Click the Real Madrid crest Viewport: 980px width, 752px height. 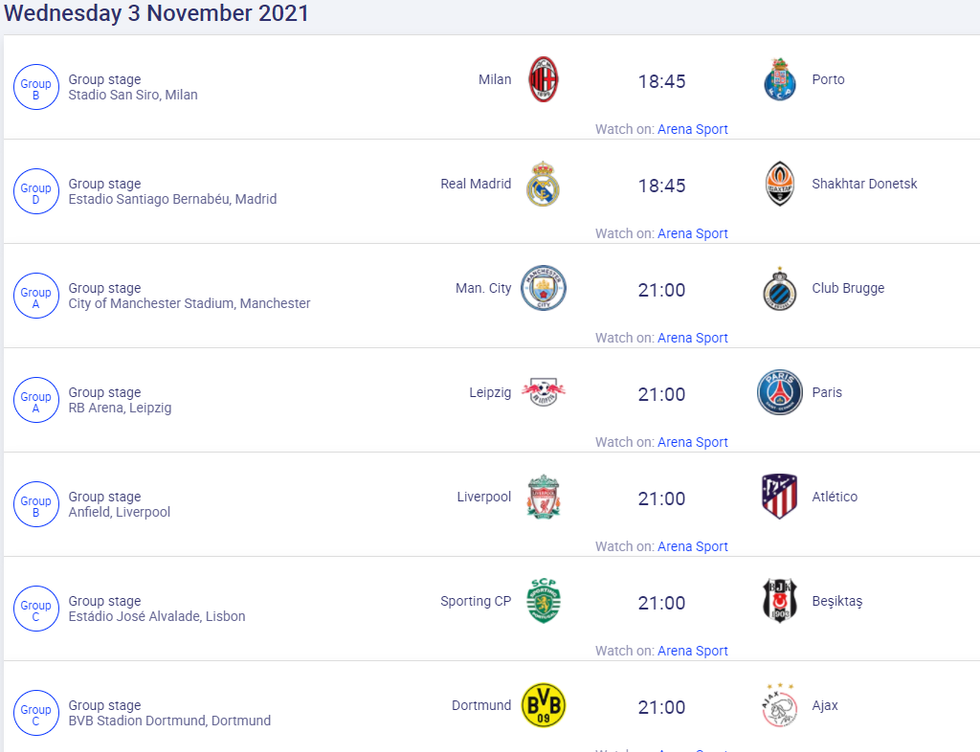point(543,184)
